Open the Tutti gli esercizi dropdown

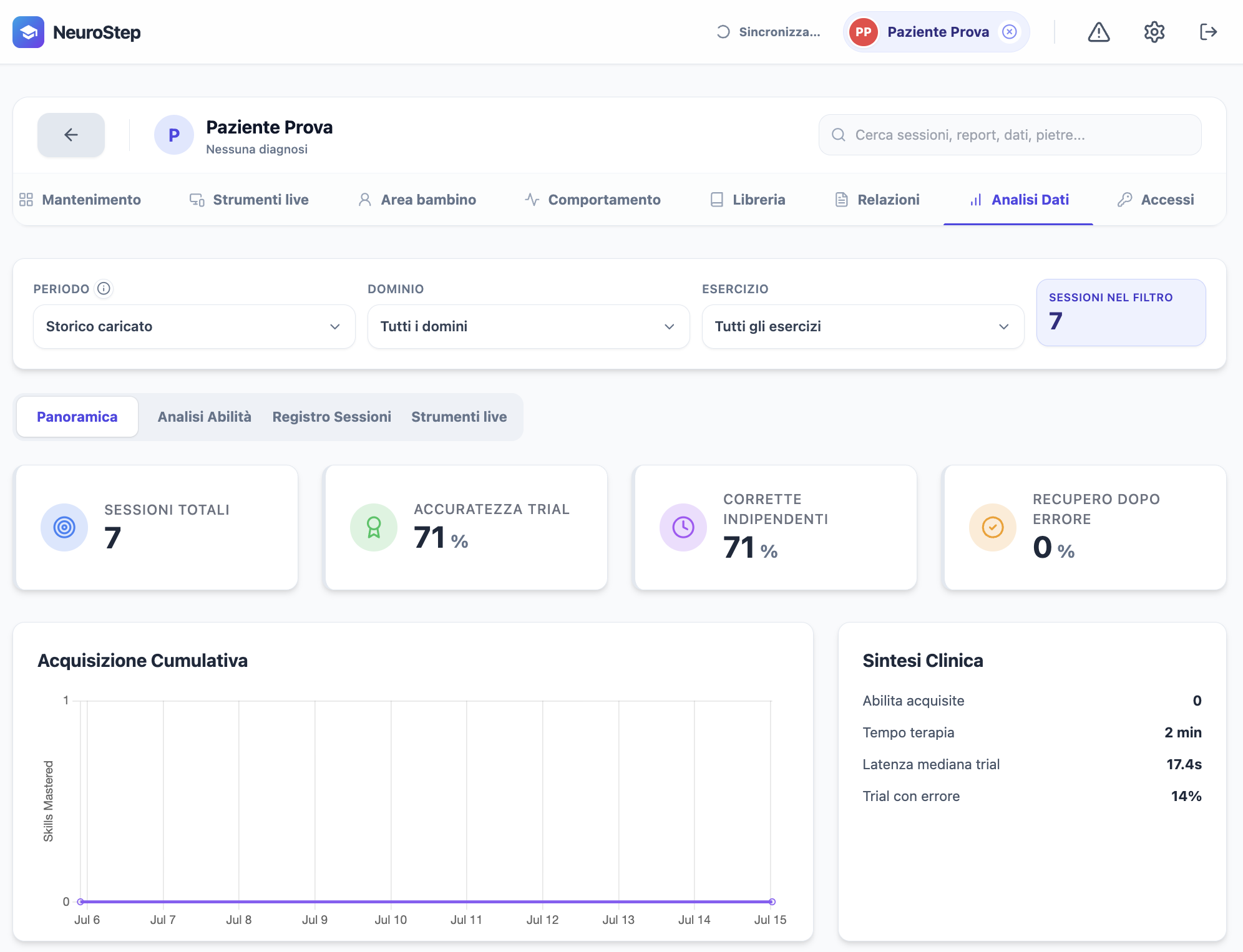[x=863, y=326]
